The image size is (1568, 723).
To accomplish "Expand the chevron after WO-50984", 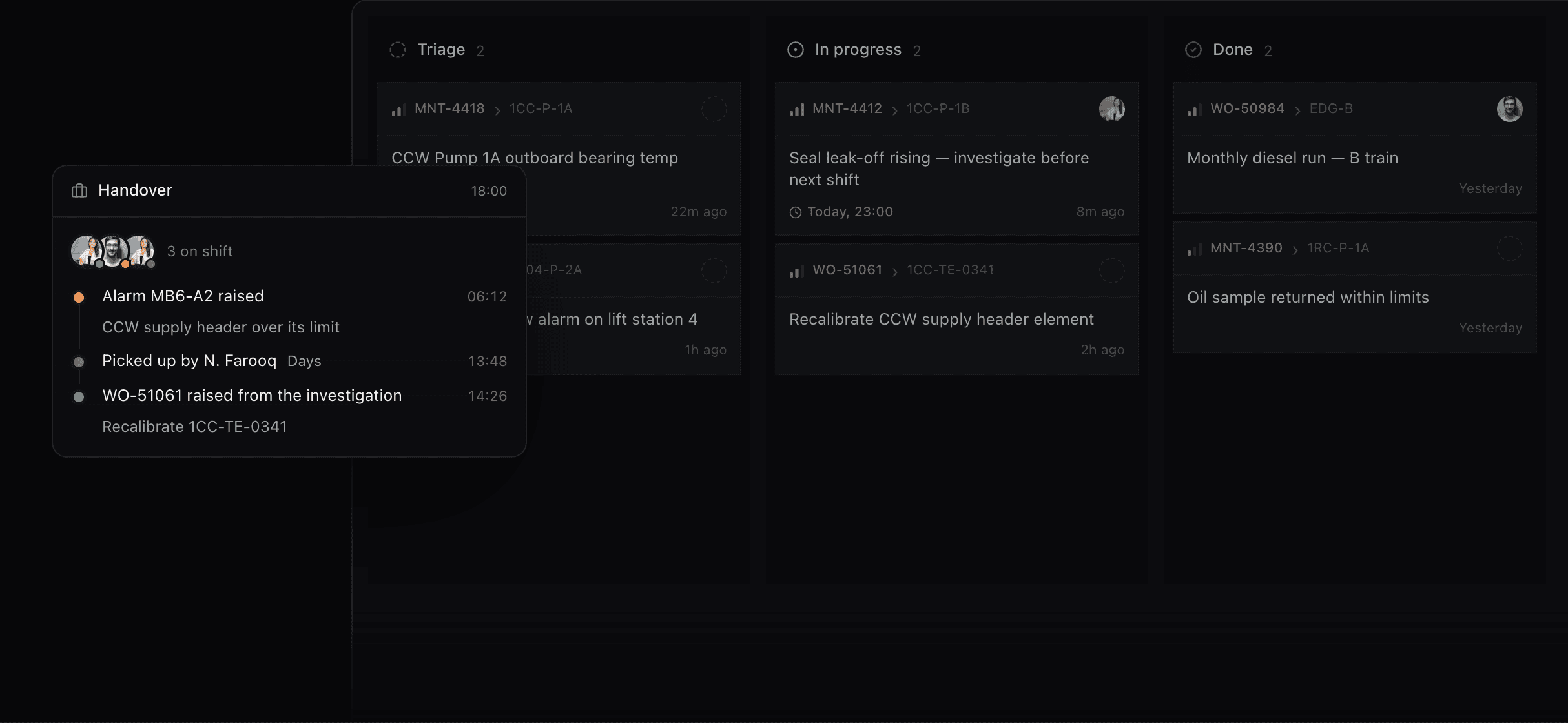I will [x=1297, y=110].
